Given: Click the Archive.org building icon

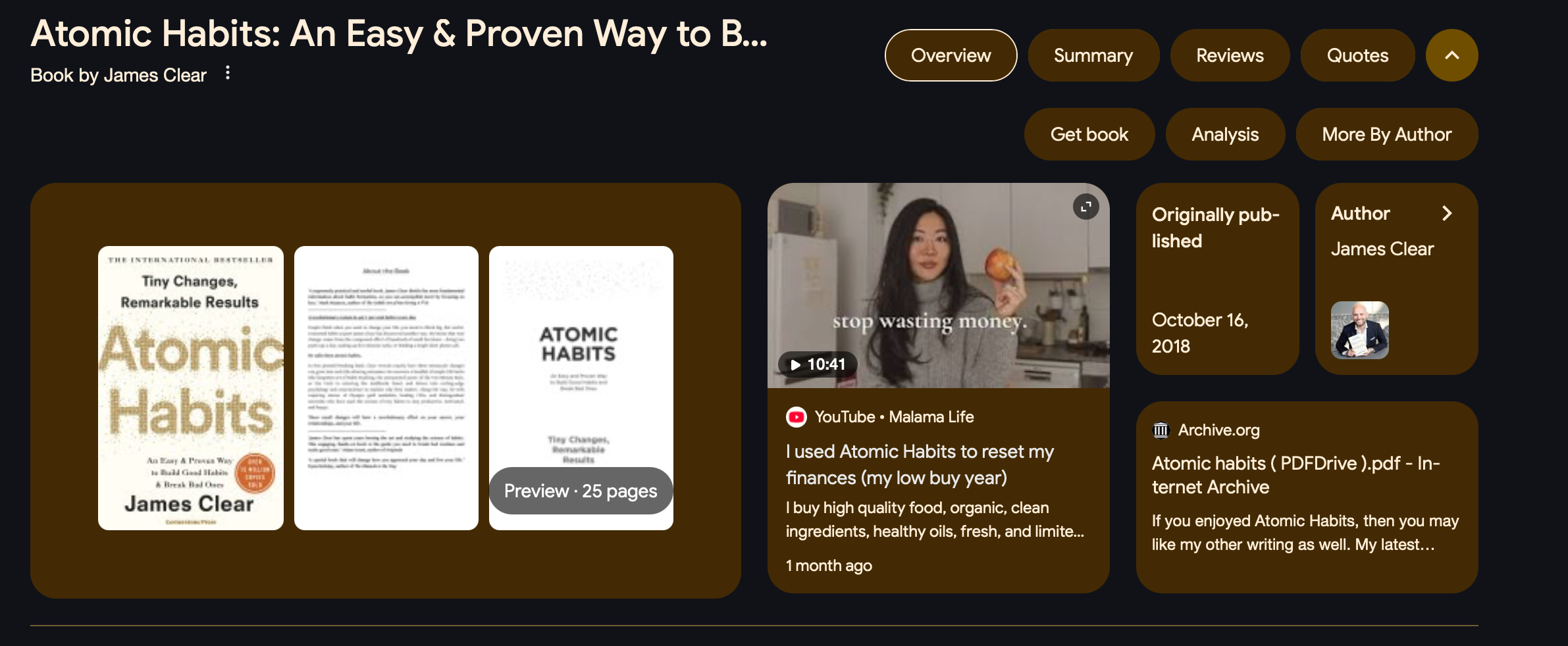Looking at the screenshot, I should [x=1161, y=430].
